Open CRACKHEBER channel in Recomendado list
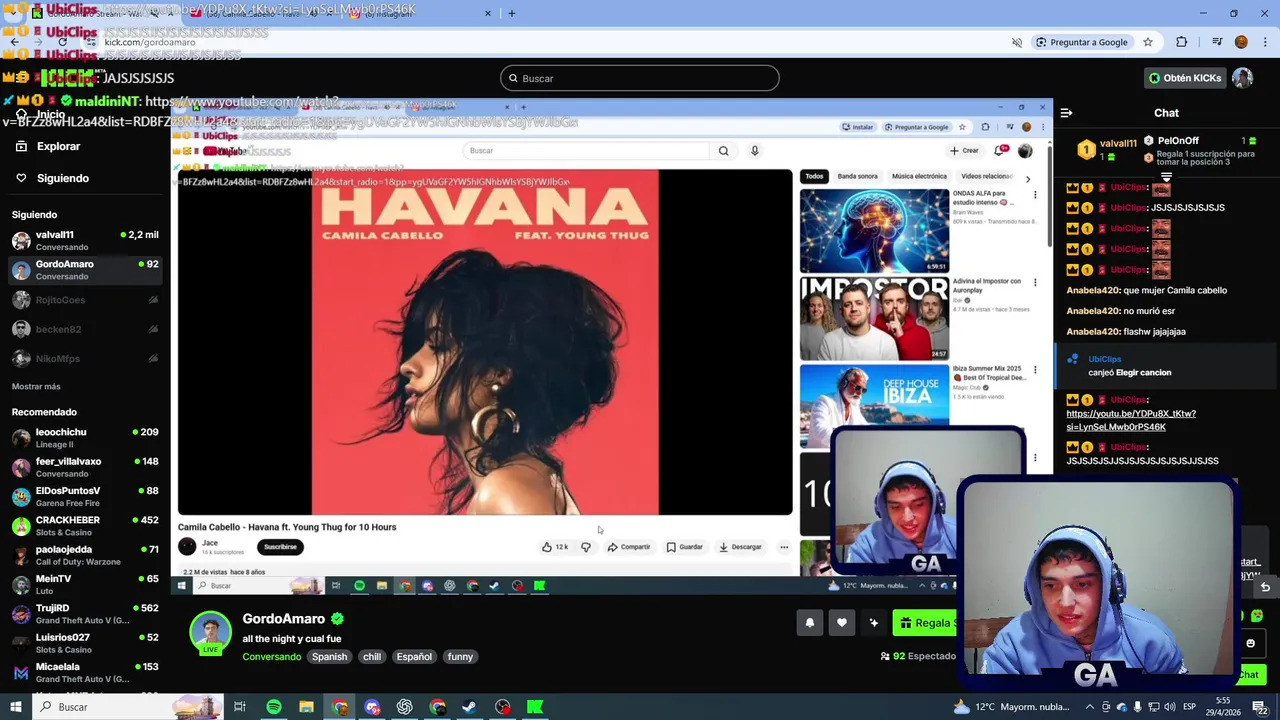Image resolution: width=1280 pixels, height=720 pixels. click(x=85, y=526)
